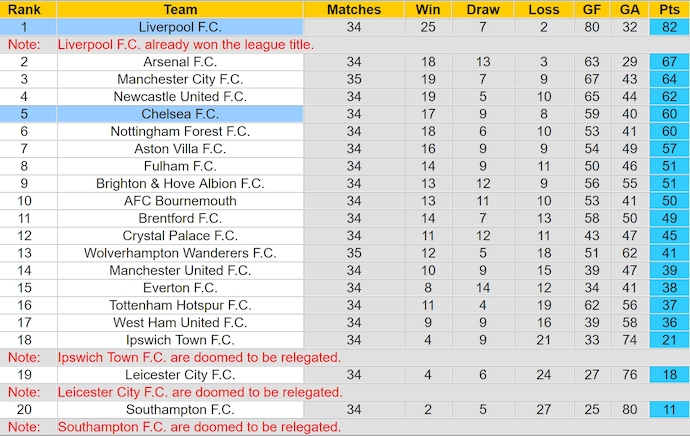Screen dimensions: 690x436
Task: Open the Southampton F.C. team entry
Action: click(180, 409)
